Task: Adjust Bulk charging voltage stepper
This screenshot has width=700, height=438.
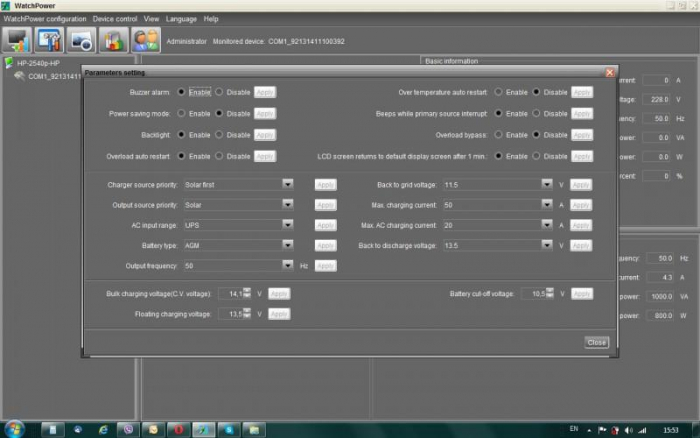Action: tap(247, 293)
